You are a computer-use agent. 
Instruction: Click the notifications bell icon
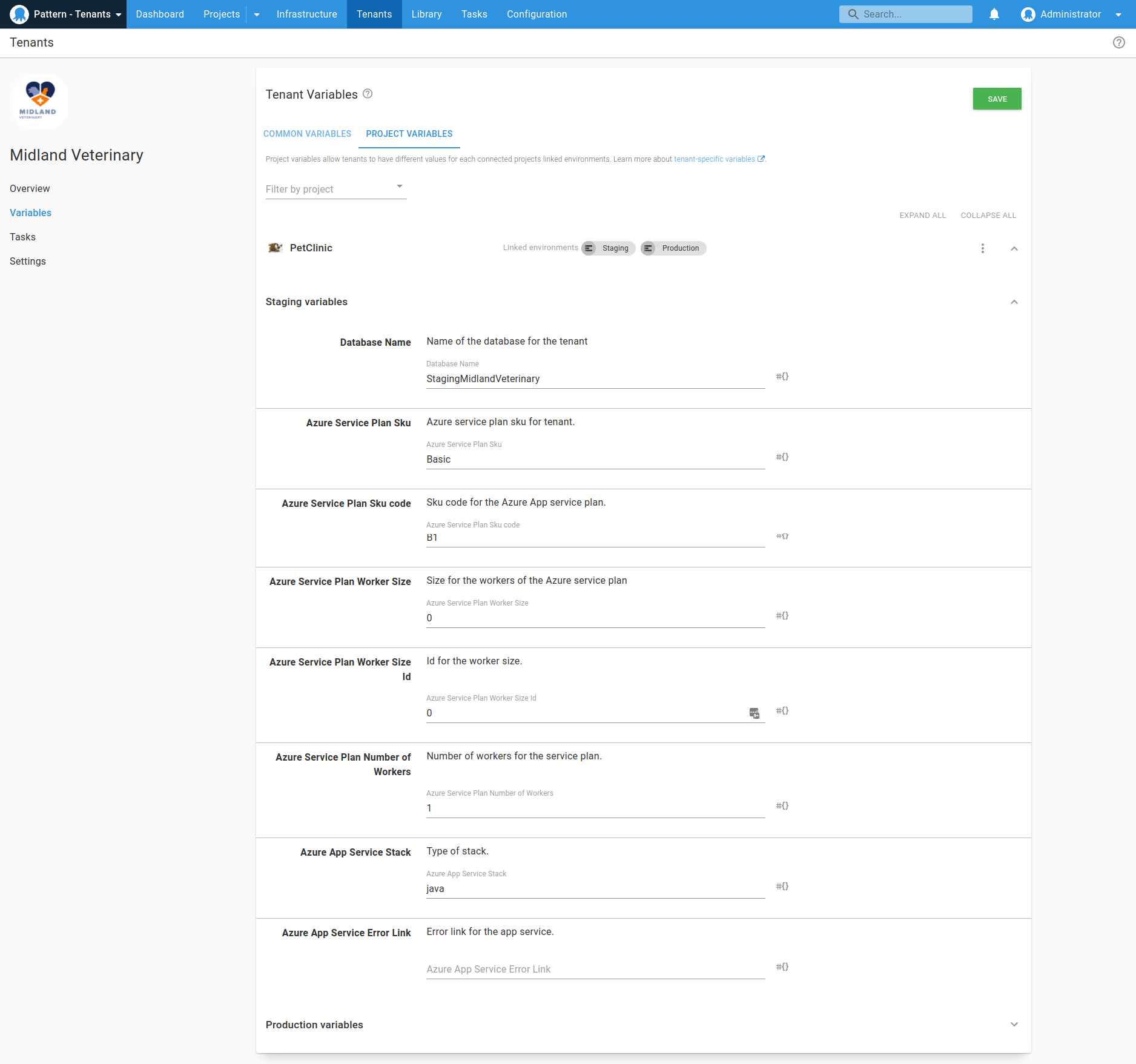click(x=994, y=14)
